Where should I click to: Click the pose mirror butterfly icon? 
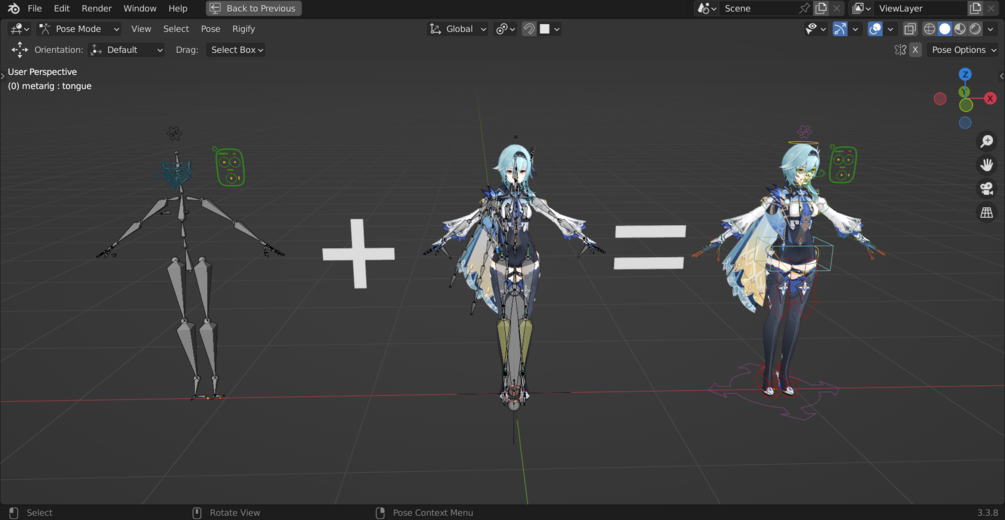pyautogui.click(x=901, y=49)
